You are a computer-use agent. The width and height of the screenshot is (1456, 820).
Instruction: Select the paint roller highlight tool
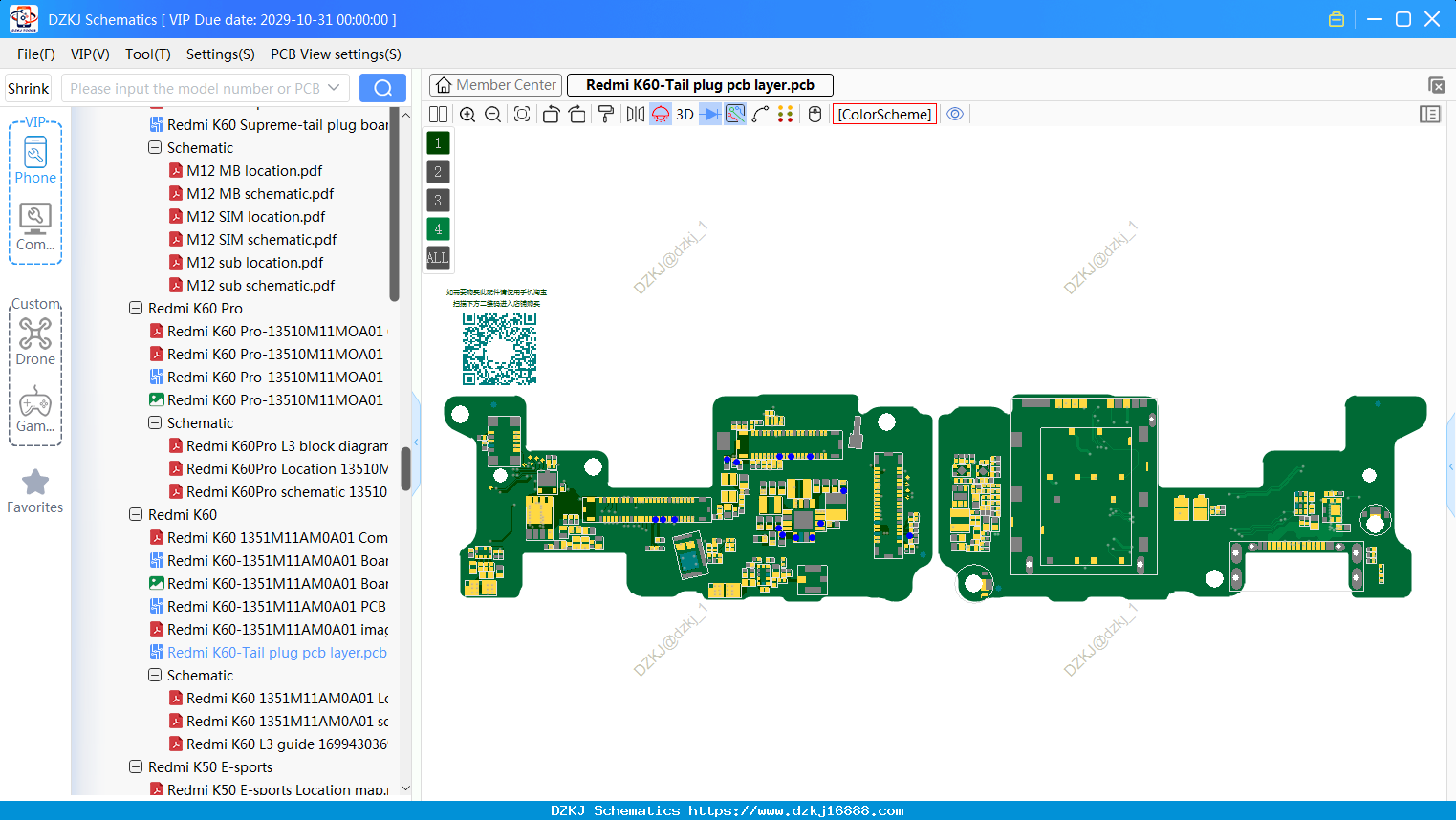[606, 115]
